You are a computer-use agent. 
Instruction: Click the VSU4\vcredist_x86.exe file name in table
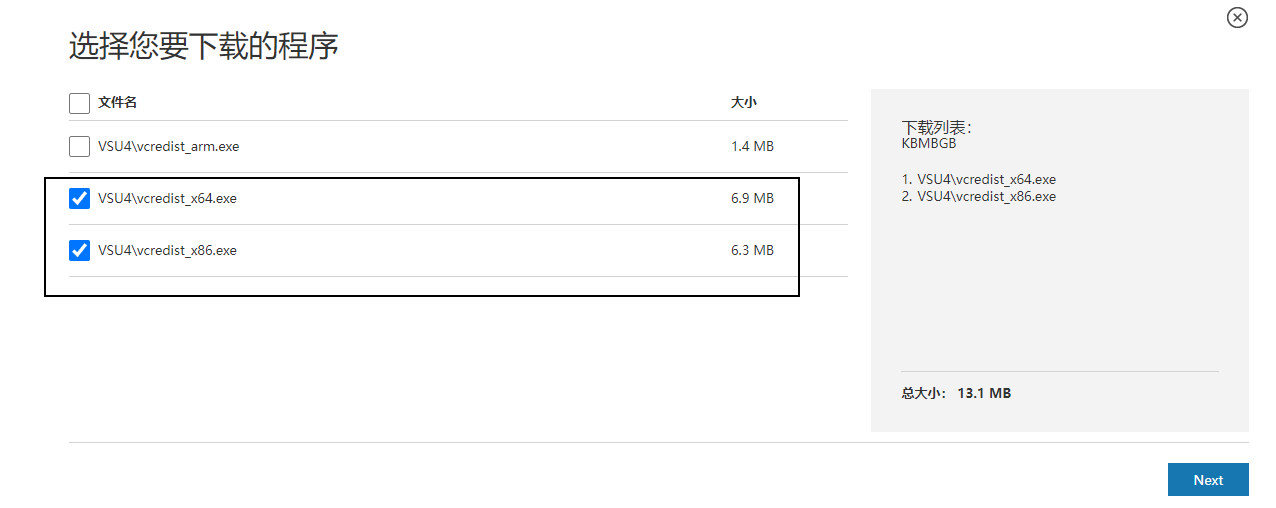[x=167, y=251]
